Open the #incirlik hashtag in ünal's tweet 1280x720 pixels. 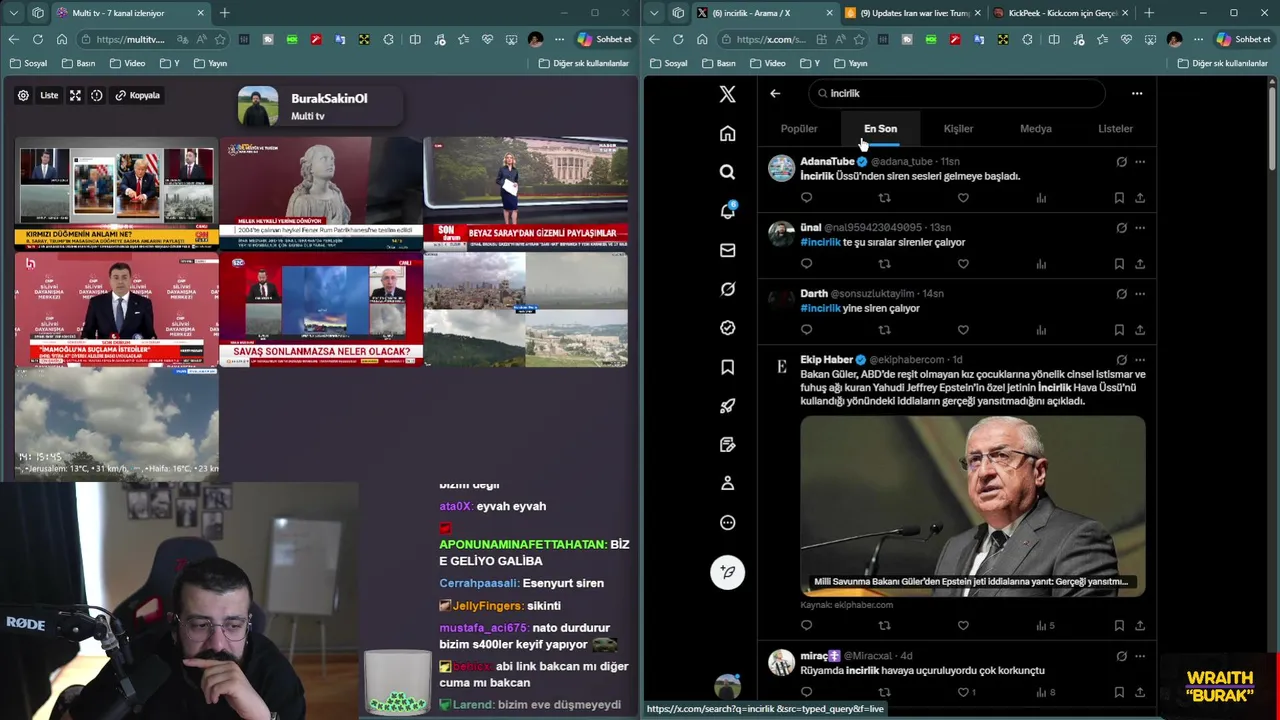click(820, 242)
